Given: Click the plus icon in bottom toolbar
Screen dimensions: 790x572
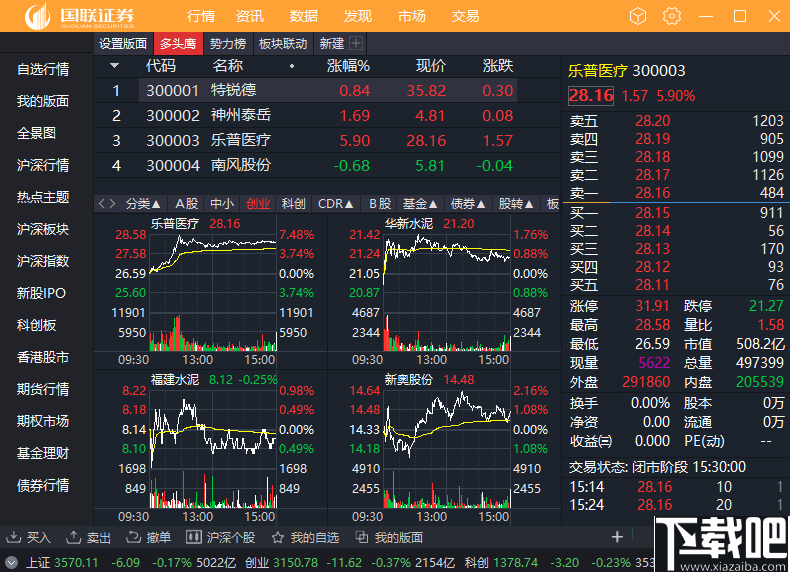Looking at the screenshot, I should coord(617,537).
